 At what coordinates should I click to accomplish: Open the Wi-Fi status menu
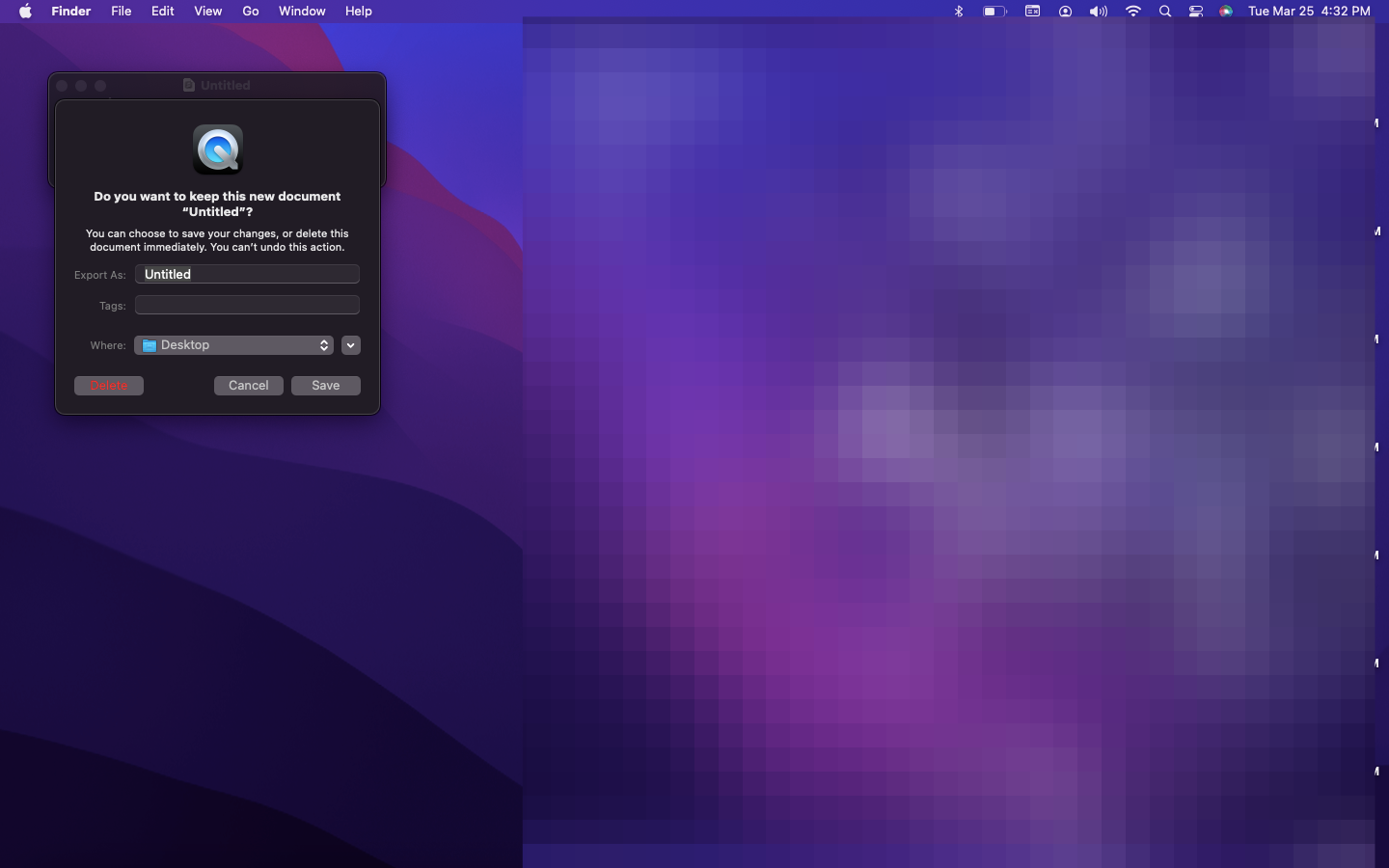click(1133, 12)
